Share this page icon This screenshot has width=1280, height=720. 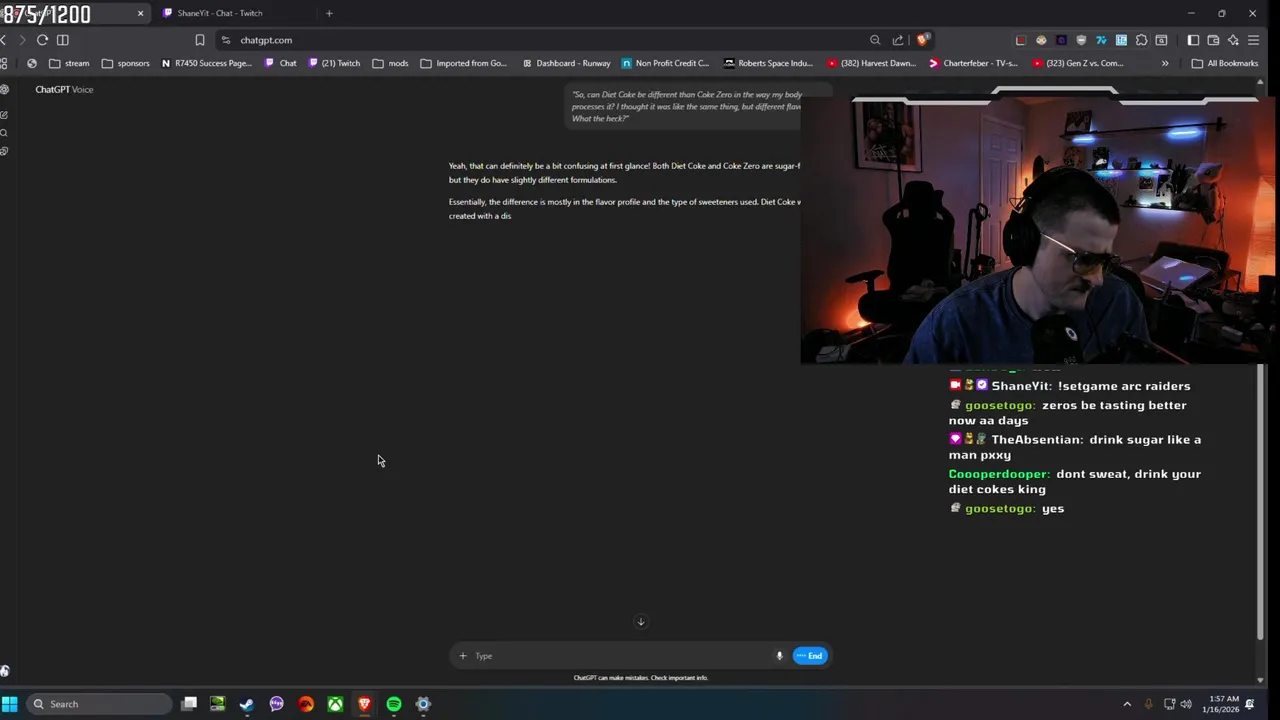coord(898,40)
